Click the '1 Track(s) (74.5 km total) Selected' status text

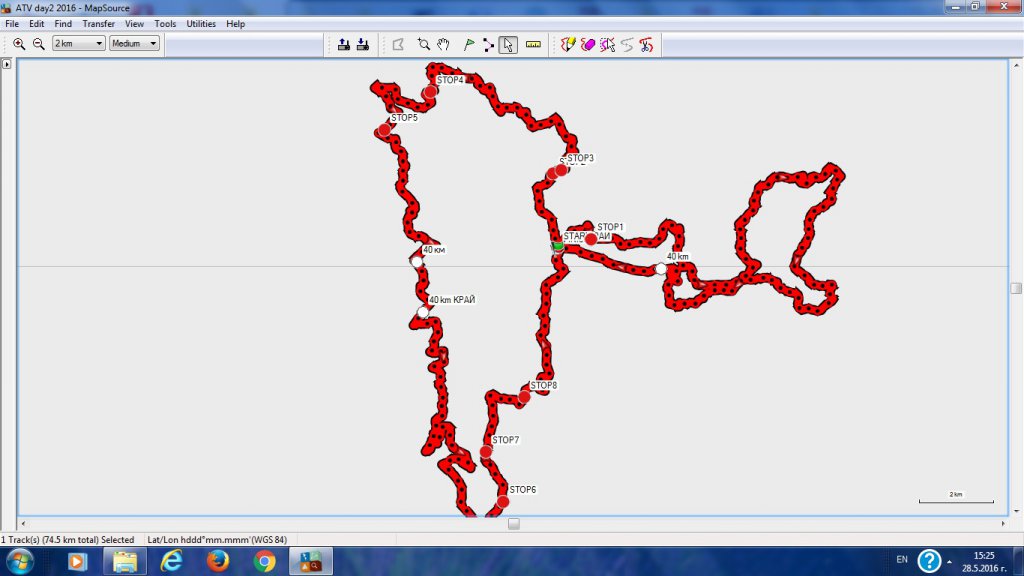(x=67, y=539)
